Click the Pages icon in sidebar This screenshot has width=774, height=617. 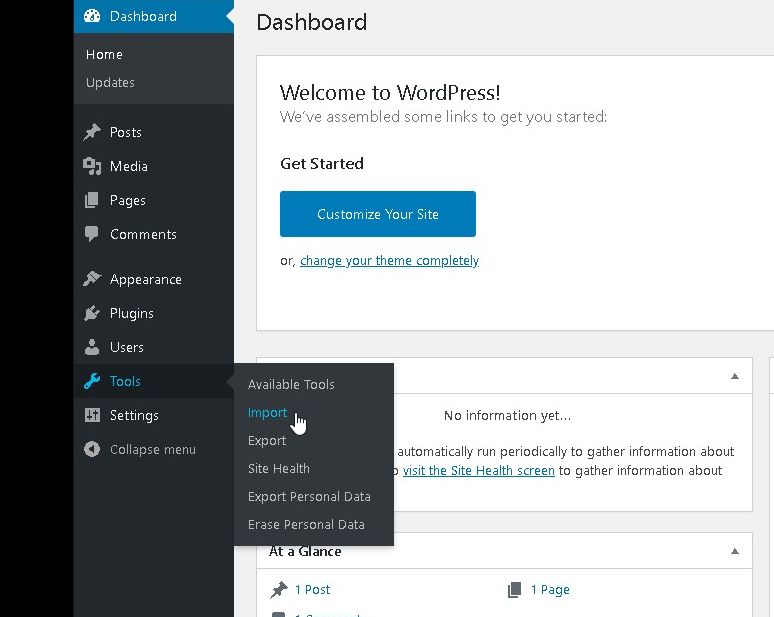93,200
